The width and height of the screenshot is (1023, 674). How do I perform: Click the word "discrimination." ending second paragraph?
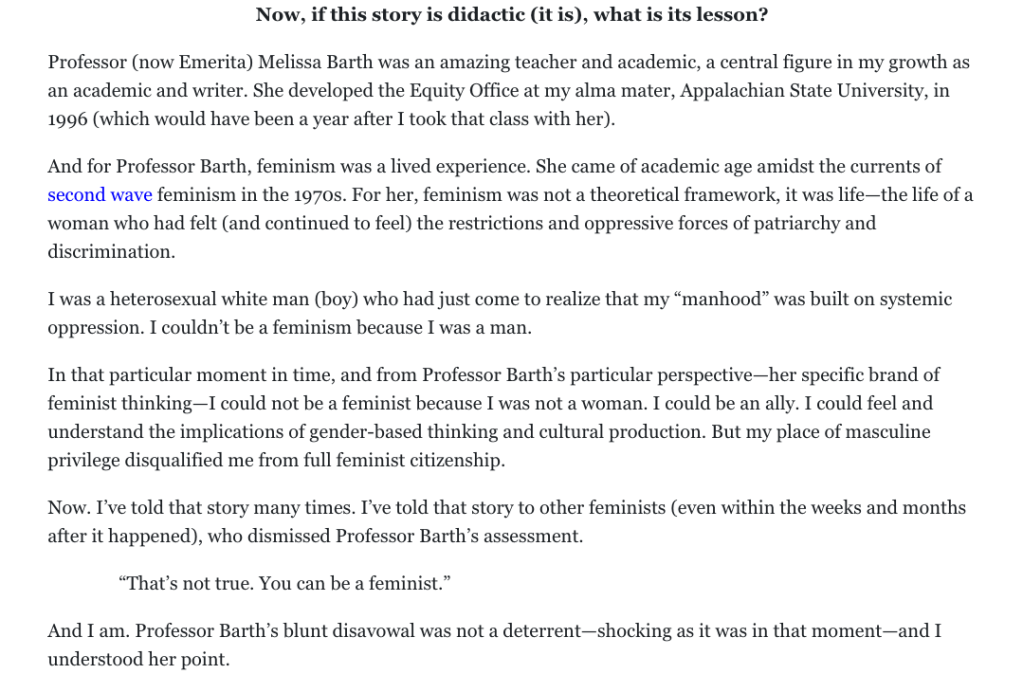tap(111, 251)
